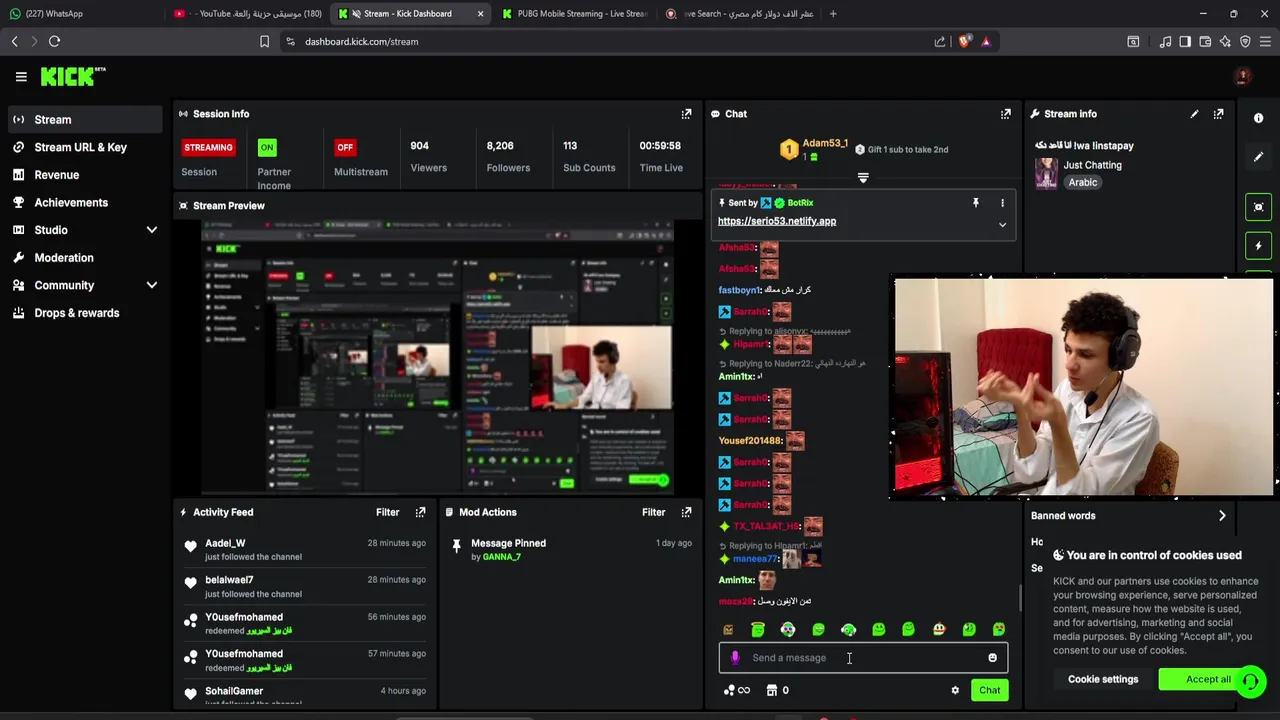Click the info icon in right toolbar

(1259, 118)
